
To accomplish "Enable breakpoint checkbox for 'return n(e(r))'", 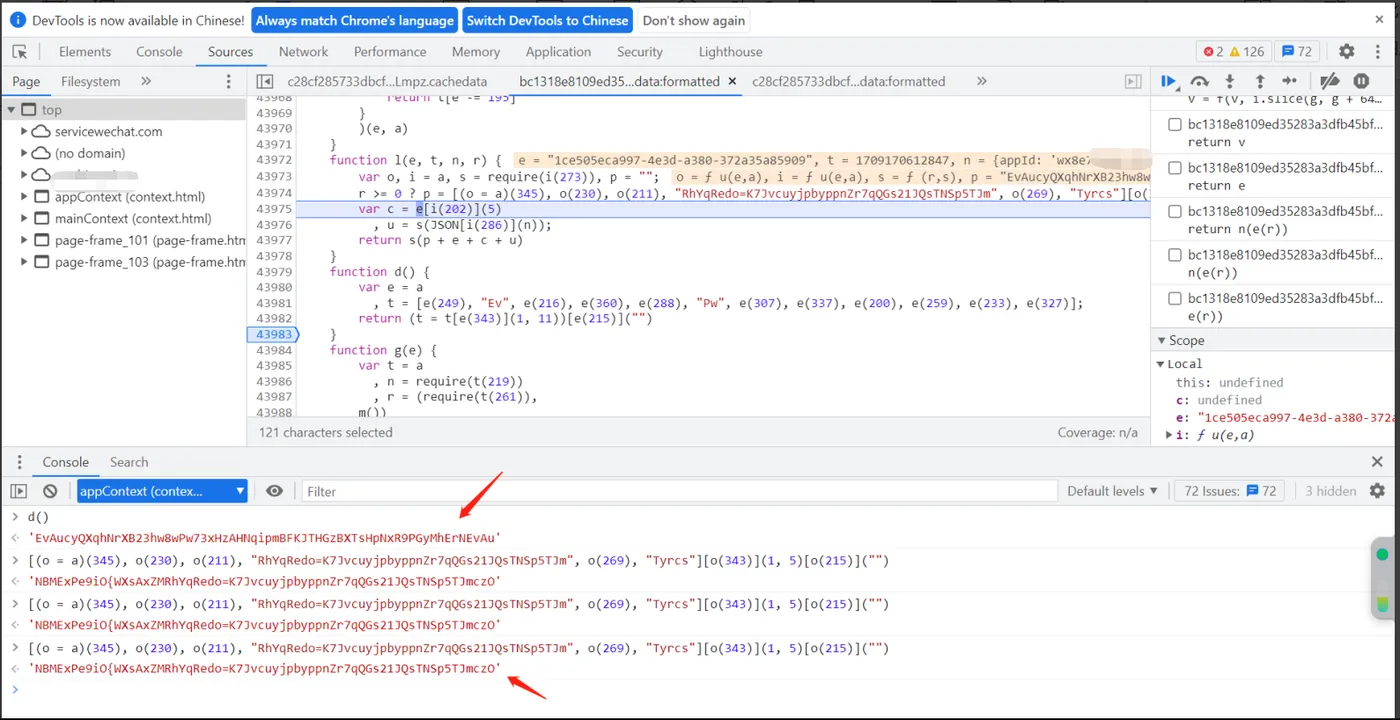I will click(x=1175, y=212).
